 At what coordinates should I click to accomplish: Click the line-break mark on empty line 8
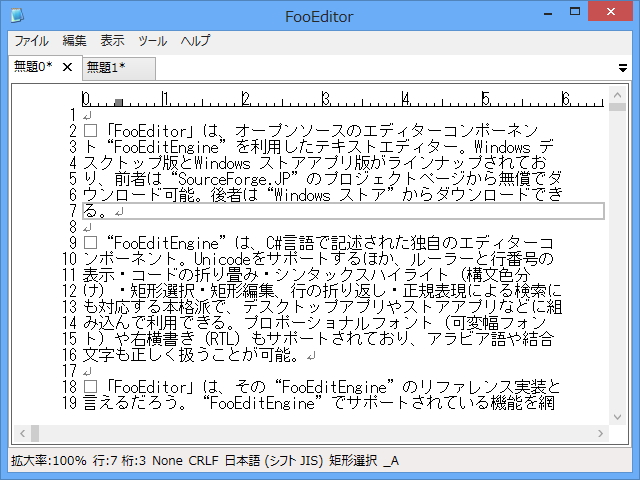87,228
